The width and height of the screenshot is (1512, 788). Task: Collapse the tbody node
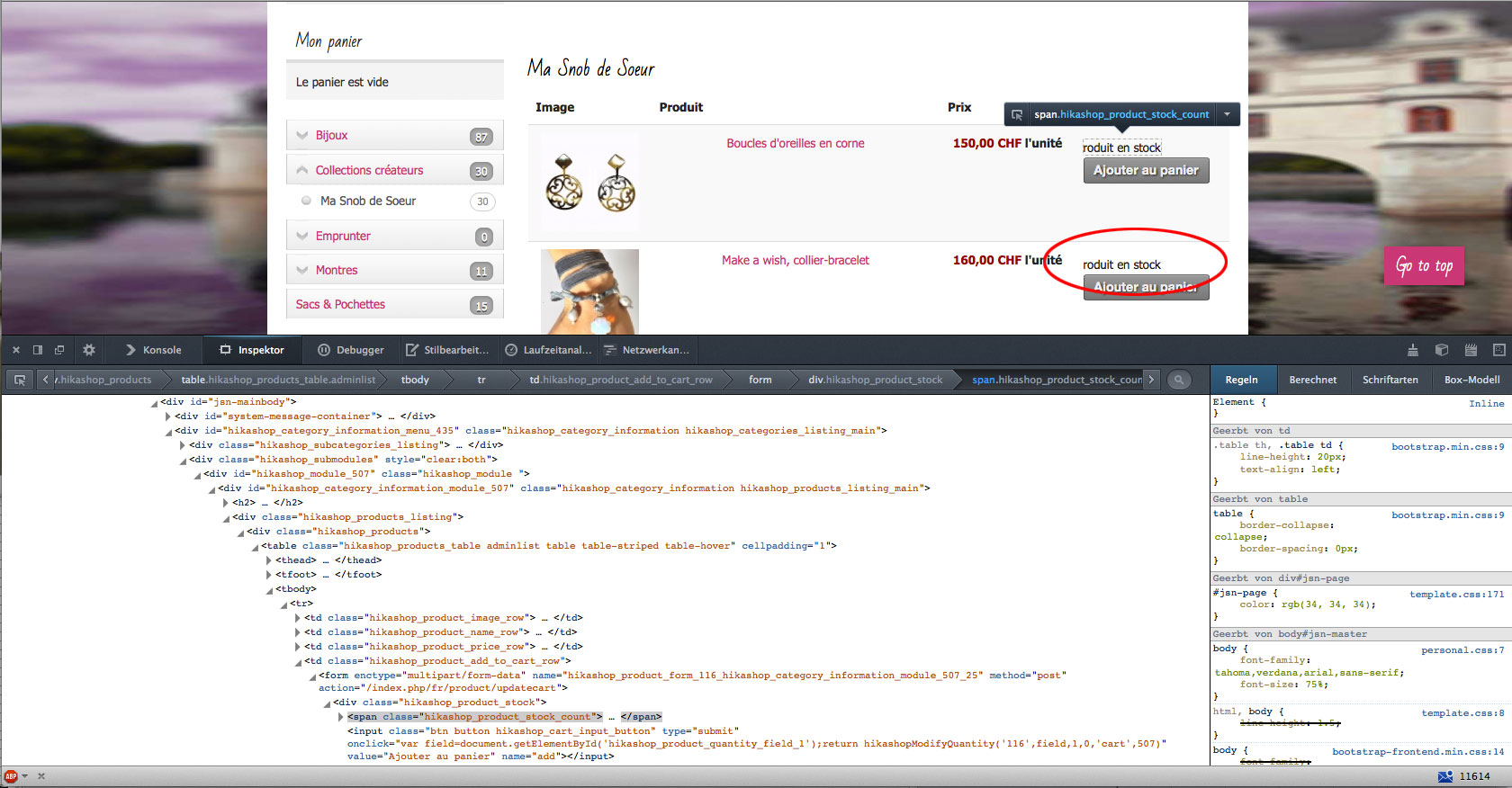click(269, 590)
